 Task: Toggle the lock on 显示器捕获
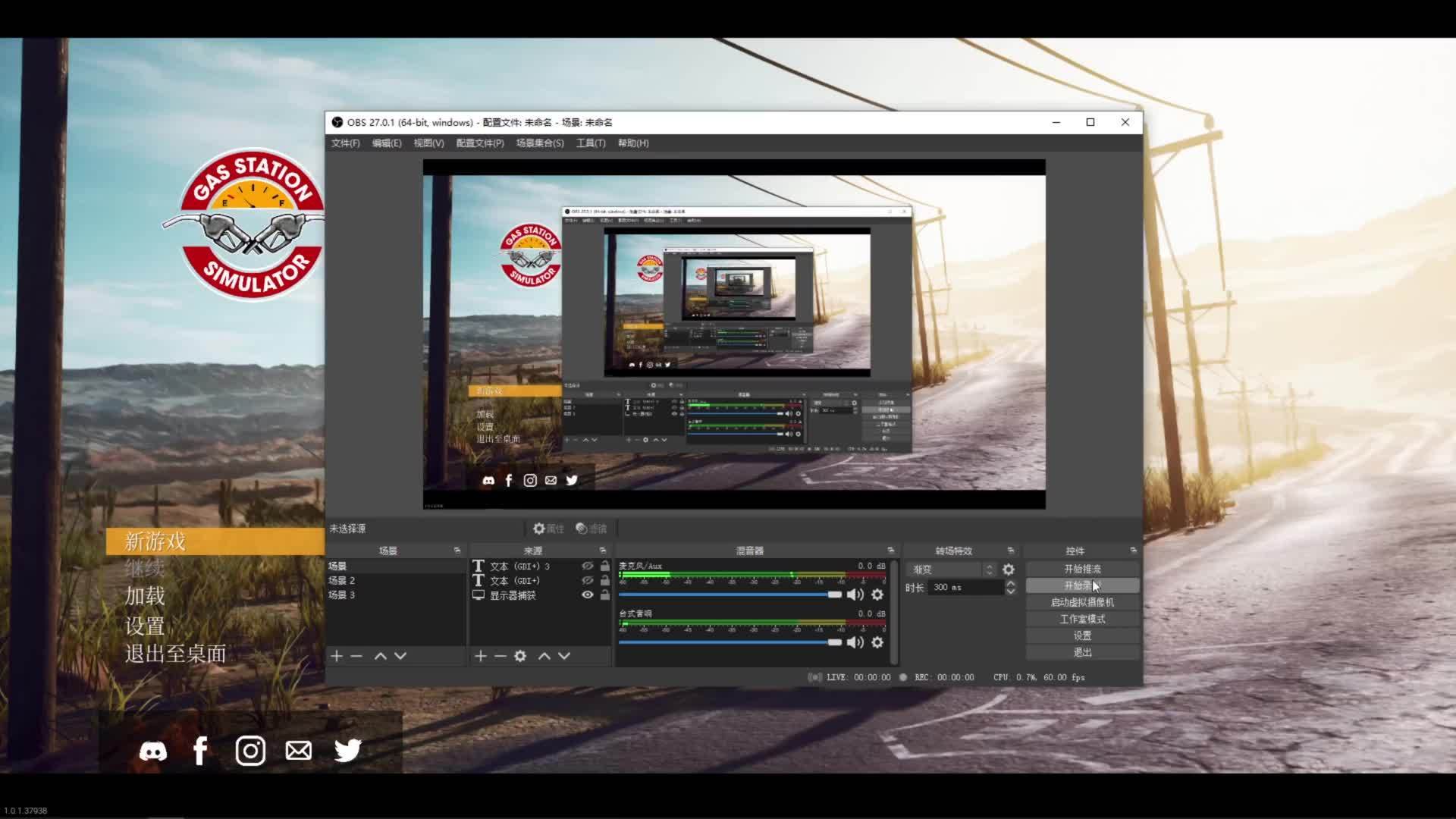(x=605, y=595)
